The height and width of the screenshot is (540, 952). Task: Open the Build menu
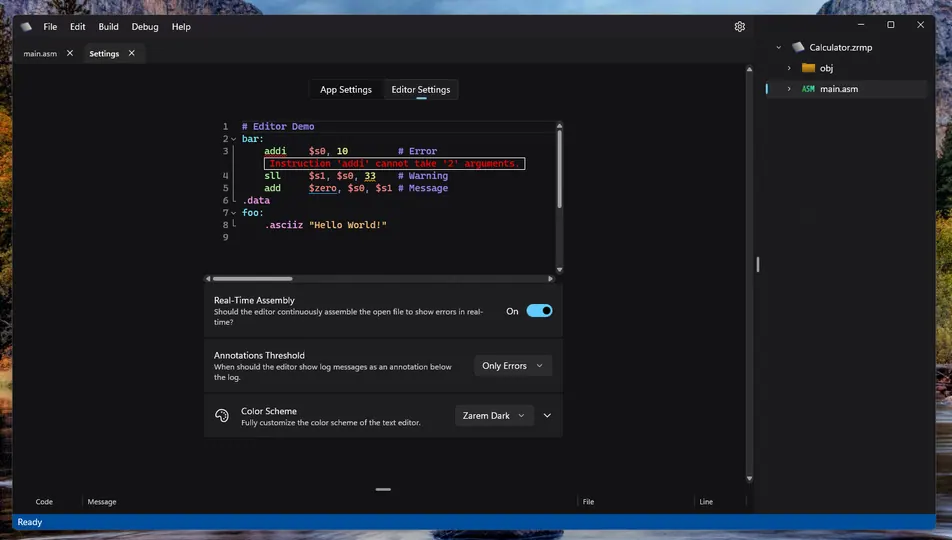click(108, 27)
